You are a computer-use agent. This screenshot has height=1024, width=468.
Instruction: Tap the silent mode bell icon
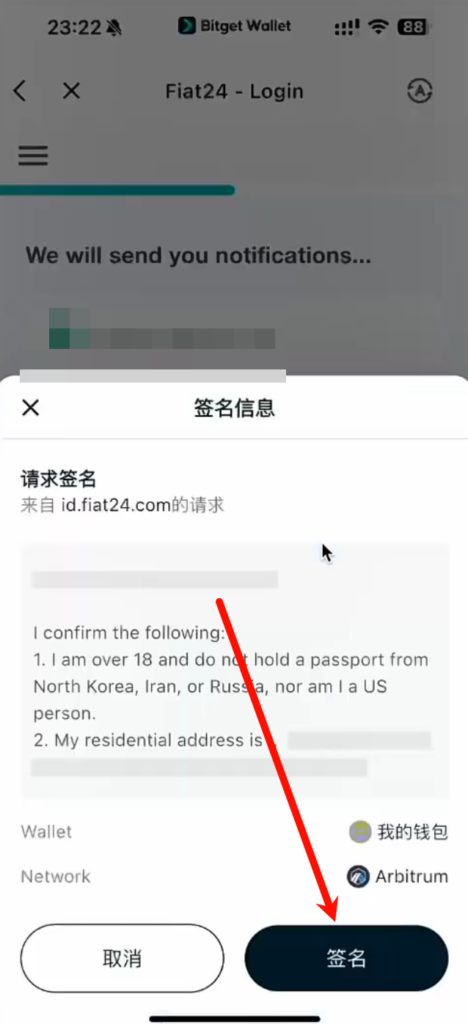(115, 27)
